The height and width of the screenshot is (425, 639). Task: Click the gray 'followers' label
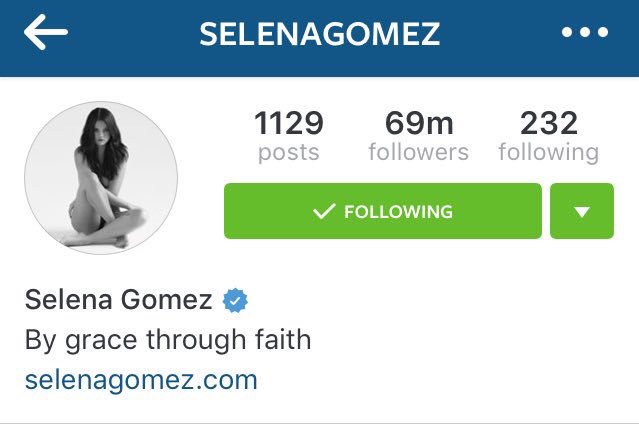(x=419, y=152)
